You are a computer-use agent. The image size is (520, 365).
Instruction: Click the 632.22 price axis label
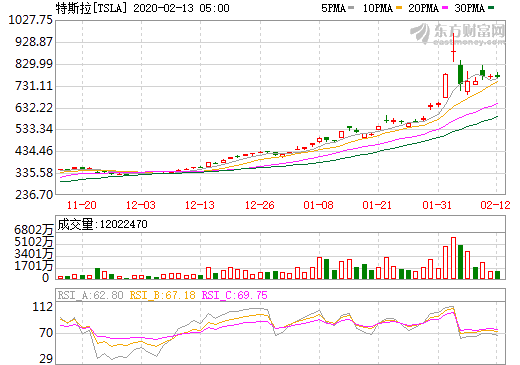coord(34,108)
